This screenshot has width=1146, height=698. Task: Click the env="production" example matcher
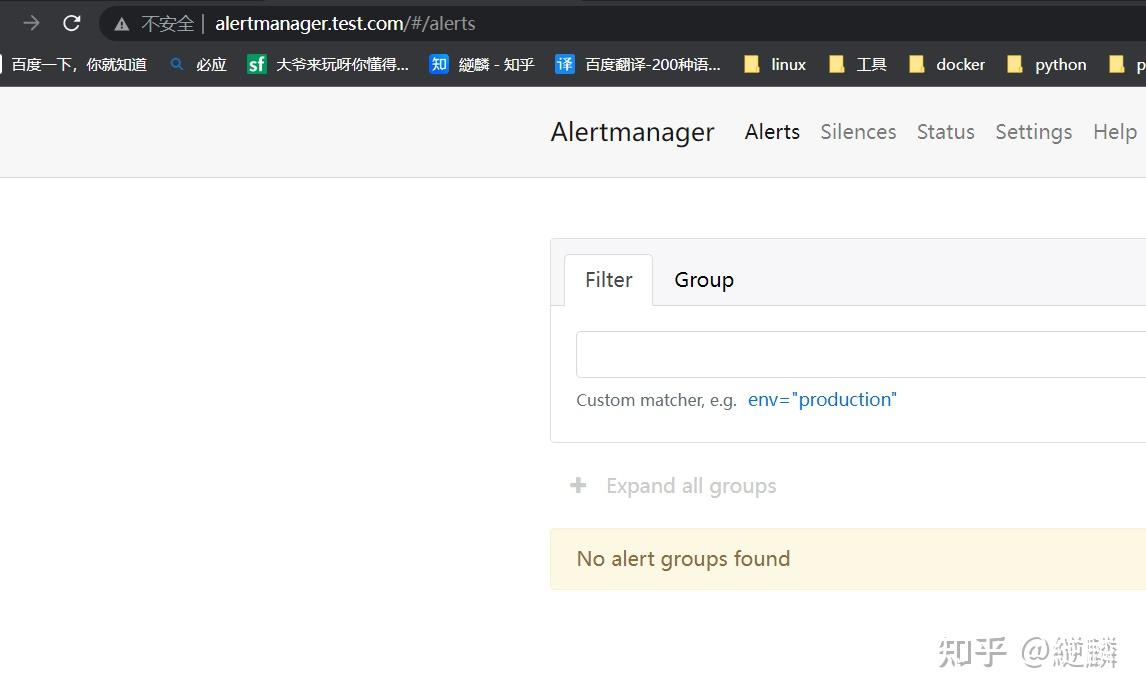(x=822, y=400)
